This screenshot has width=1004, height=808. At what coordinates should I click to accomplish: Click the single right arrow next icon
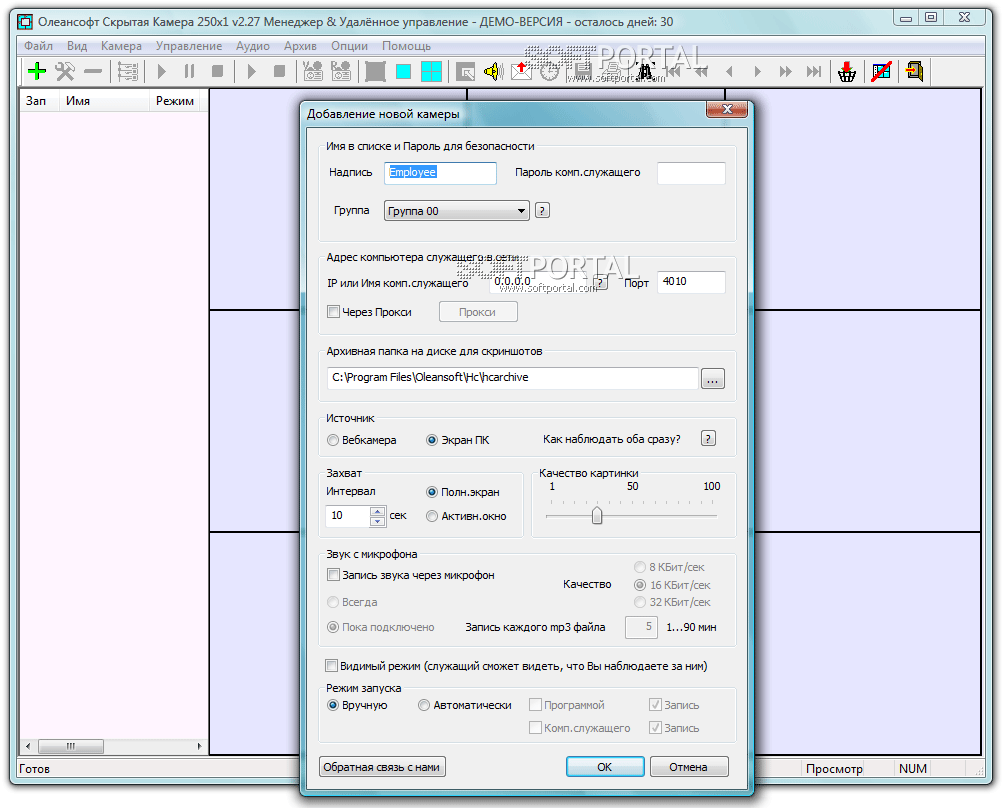(x=757, y=72)
